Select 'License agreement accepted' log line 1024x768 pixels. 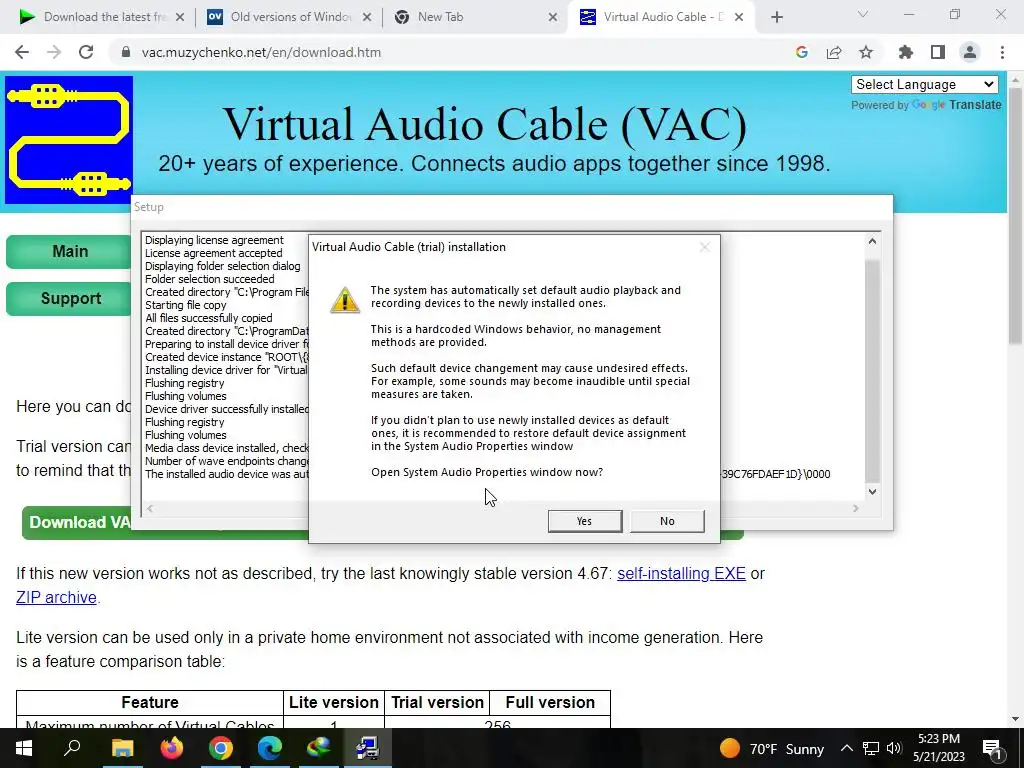(x=214, y=253)
